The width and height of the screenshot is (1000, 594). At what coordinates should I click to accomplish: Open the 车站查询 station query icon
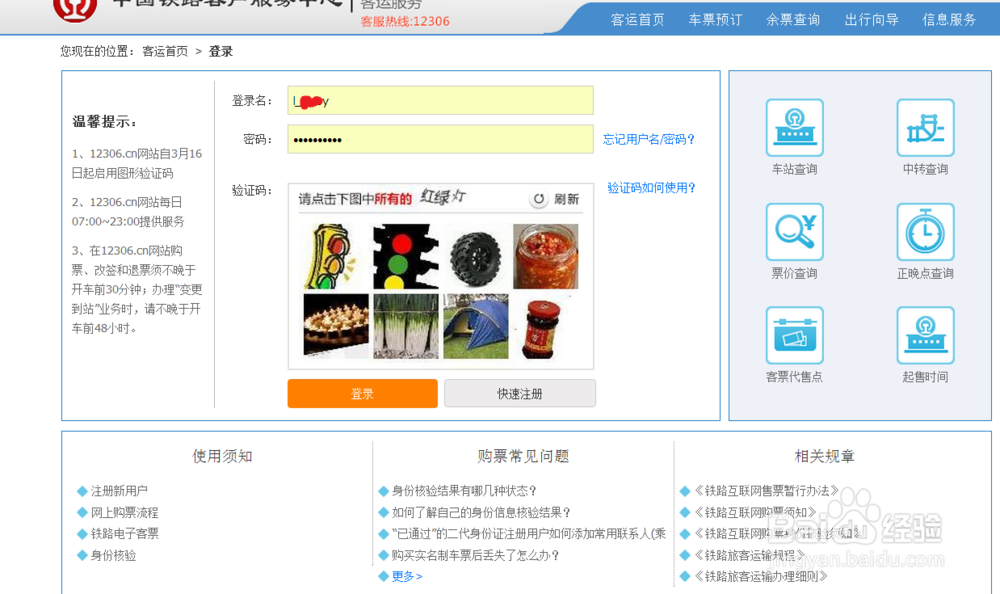point(794,128)
